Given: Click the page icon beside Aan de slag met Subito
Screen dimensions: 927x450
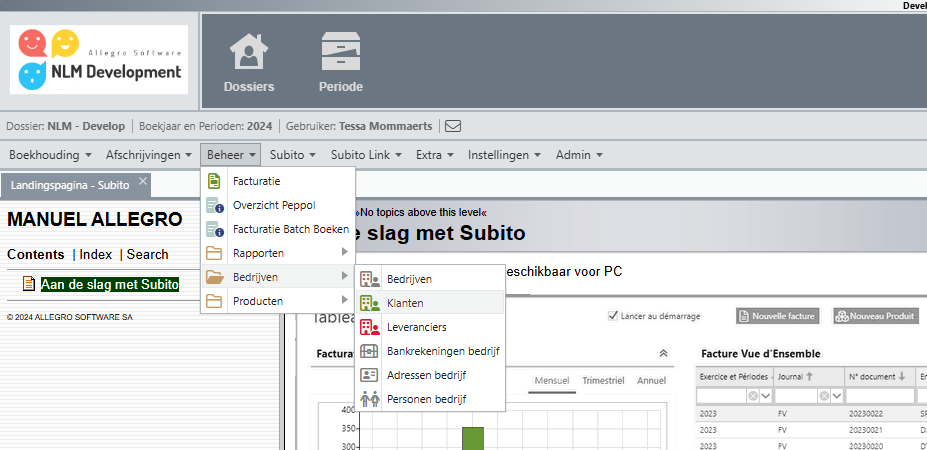Looking at the screenshot, I should click(x=28, y=284).
